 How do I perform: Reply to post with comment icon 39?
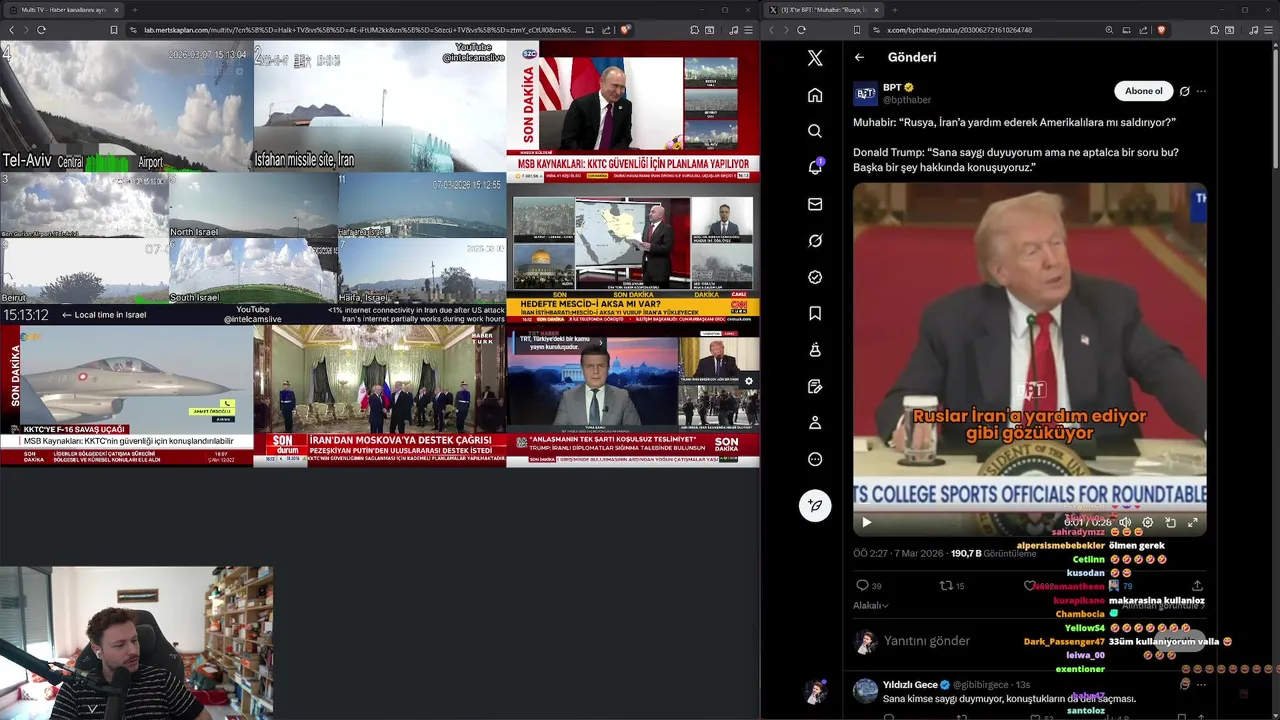tap(869, 586)
